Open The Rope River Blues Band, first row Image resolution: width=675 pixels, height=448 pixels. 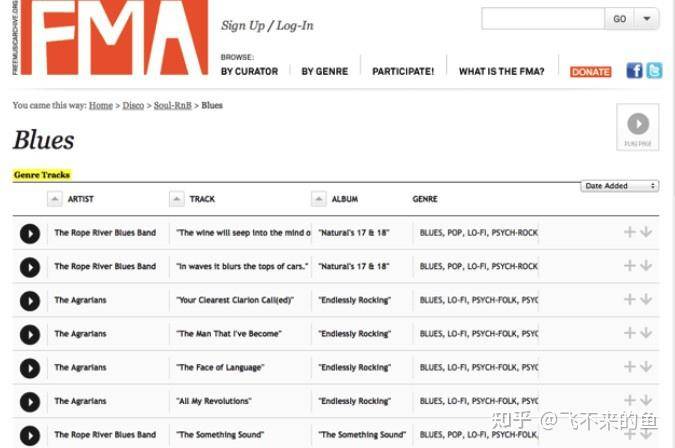(105, 233)
